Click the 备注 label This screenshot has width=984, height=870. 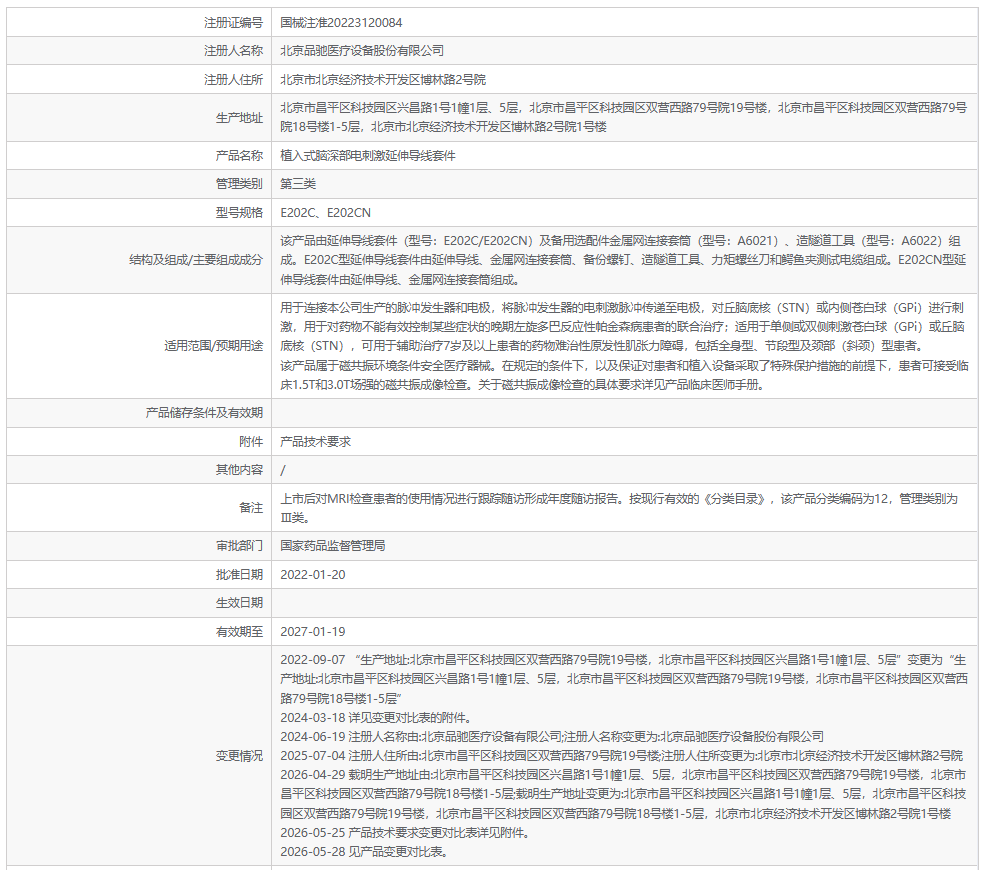point(251,508)
